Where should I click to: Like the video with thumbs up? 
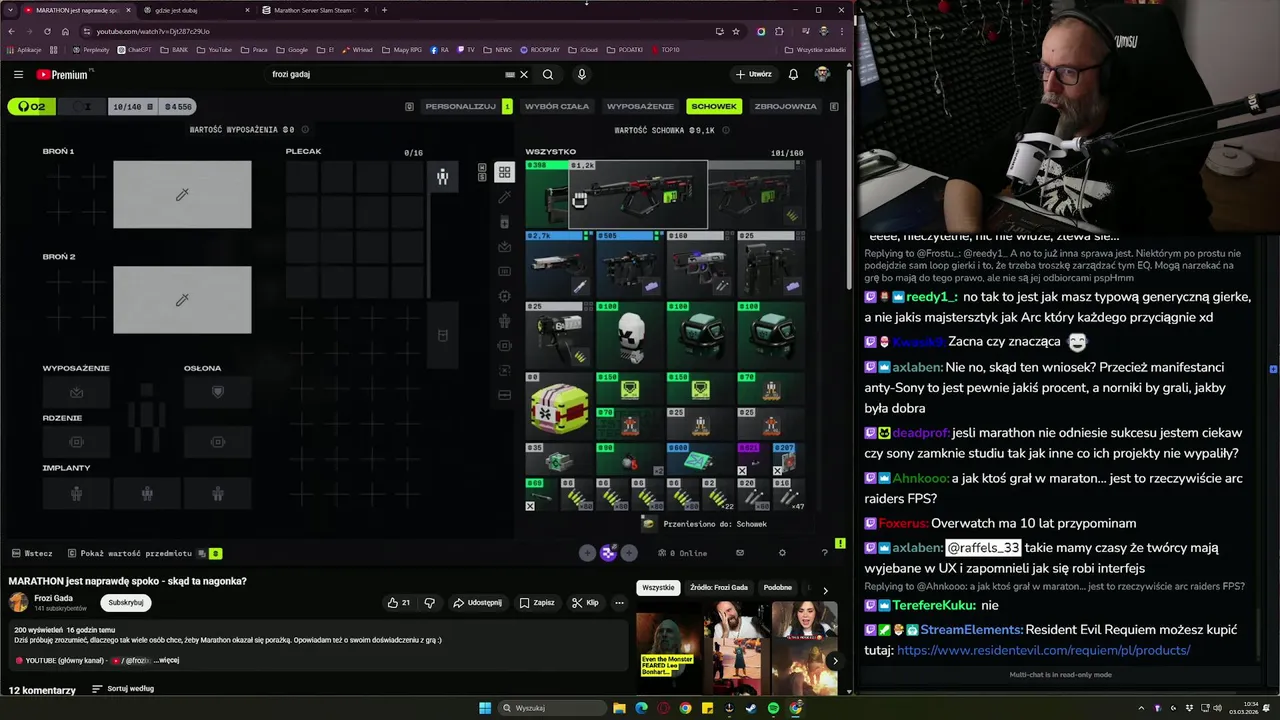(x=399, y=603)
